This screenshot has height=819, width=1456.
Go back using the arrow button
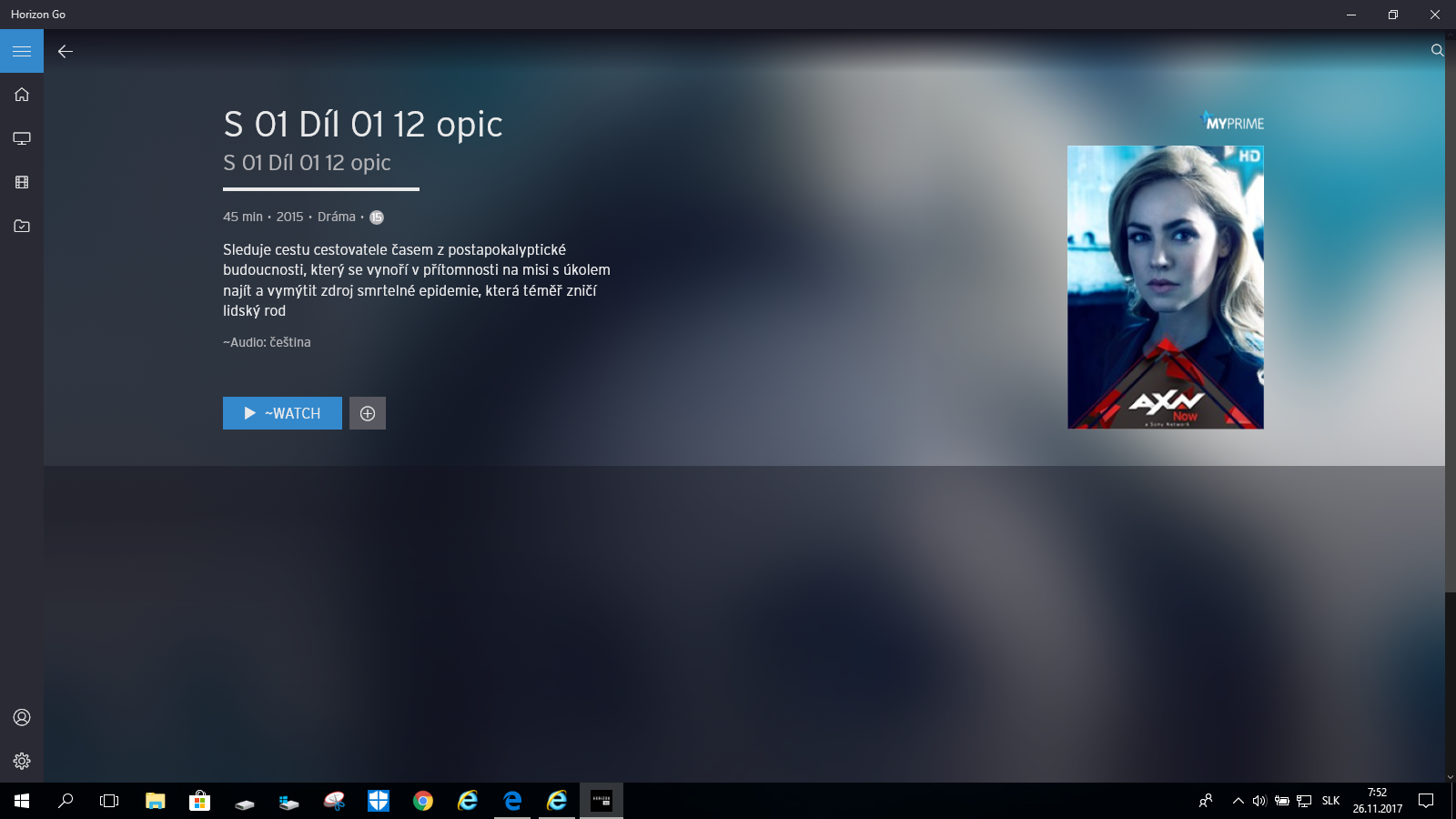click(x=66, y=51)
